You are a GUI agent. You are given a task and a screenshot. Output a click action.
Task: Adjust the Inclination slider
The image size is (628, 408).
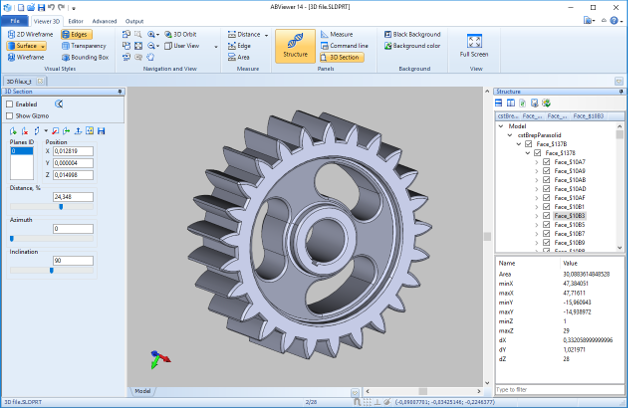[51, 270]
